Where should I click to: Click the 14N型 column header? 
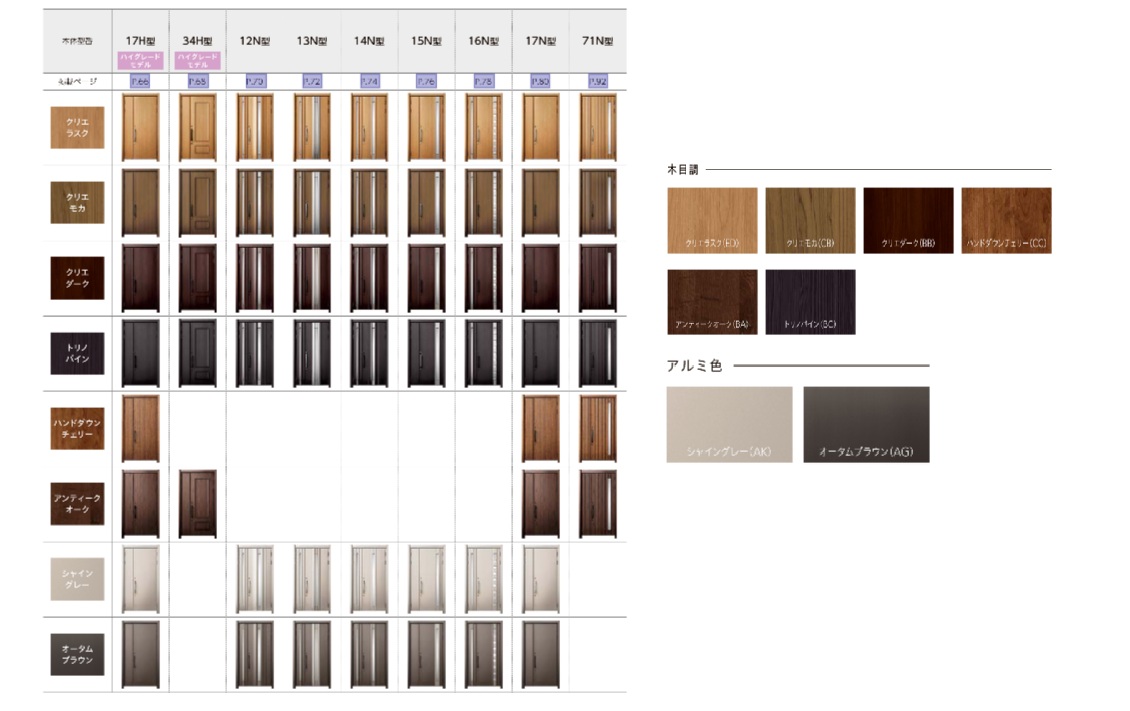pyautogui.click(x=369, y=41)
